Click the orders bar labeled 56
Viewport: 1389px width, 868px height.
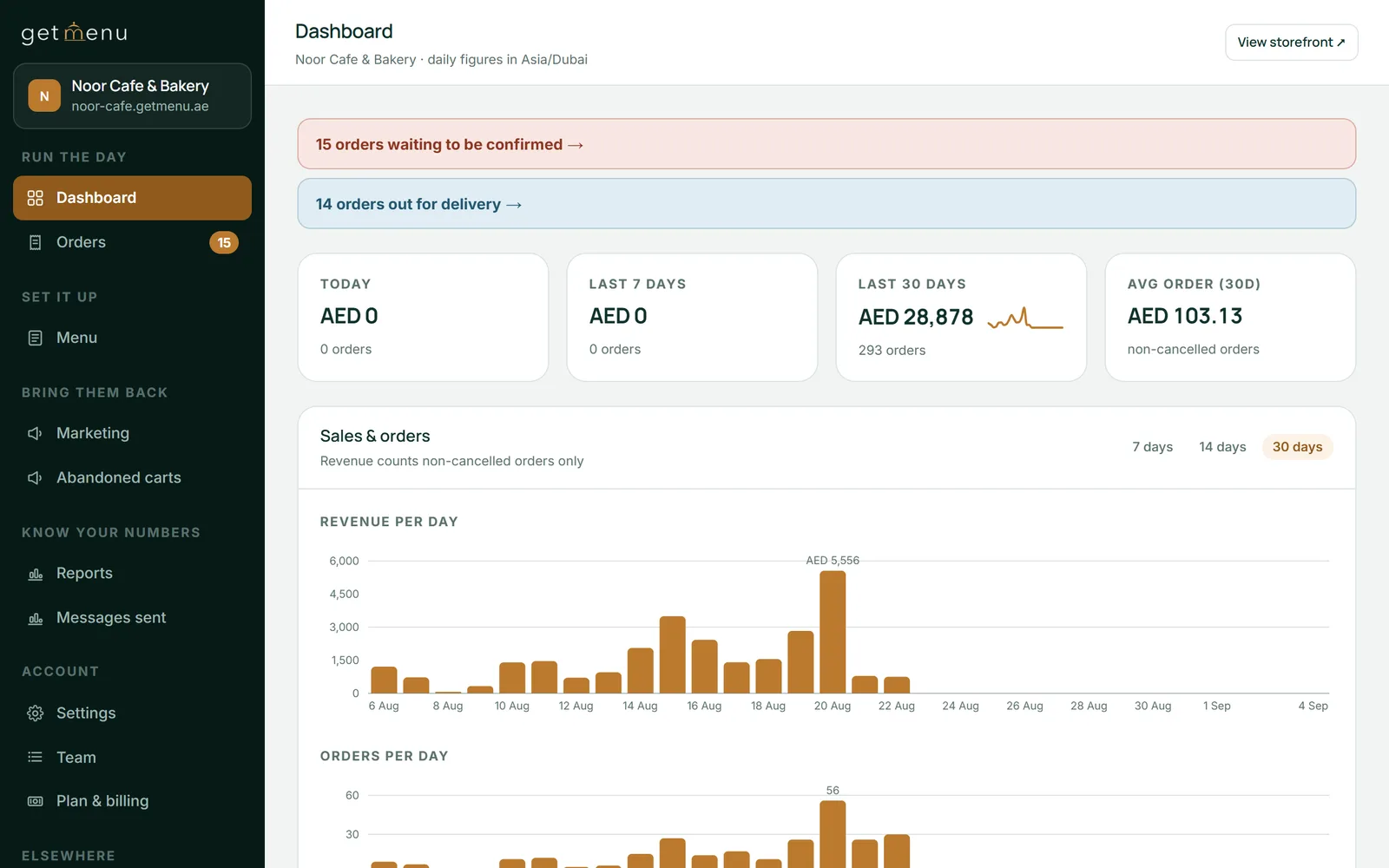pyautogui.click(x=833, y=834)
